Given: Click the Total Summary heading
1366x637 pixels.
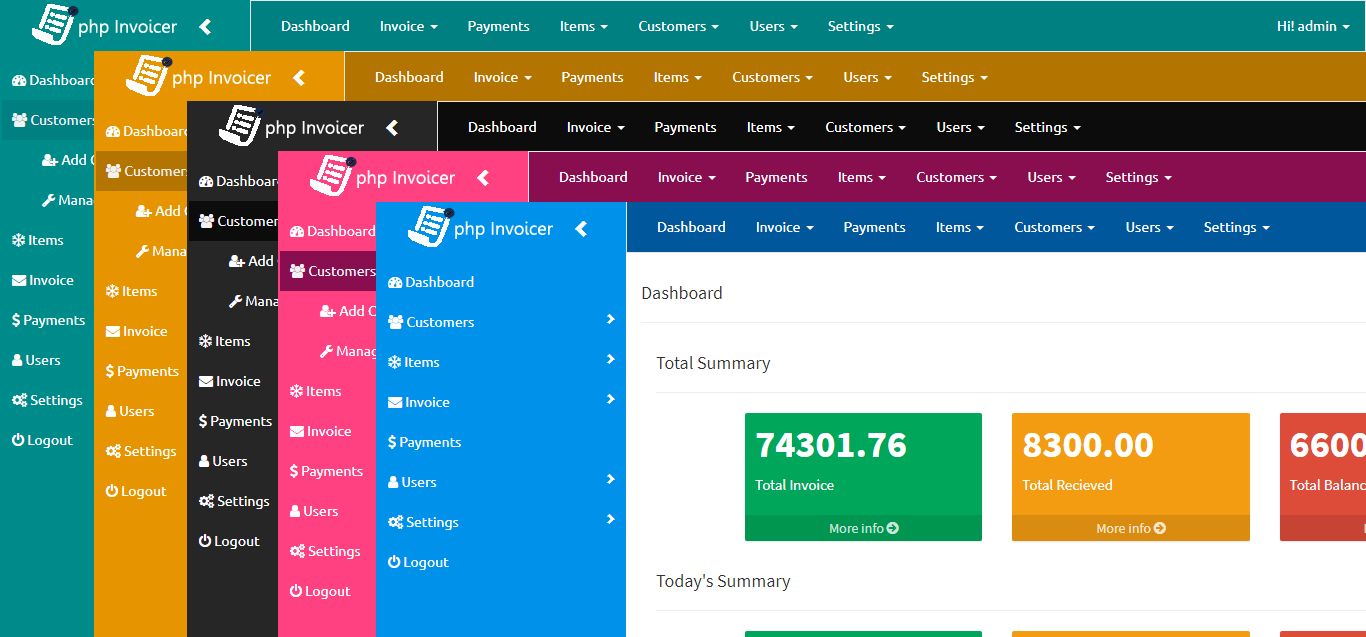Looking at the screenshot, I should click(713, 363).
